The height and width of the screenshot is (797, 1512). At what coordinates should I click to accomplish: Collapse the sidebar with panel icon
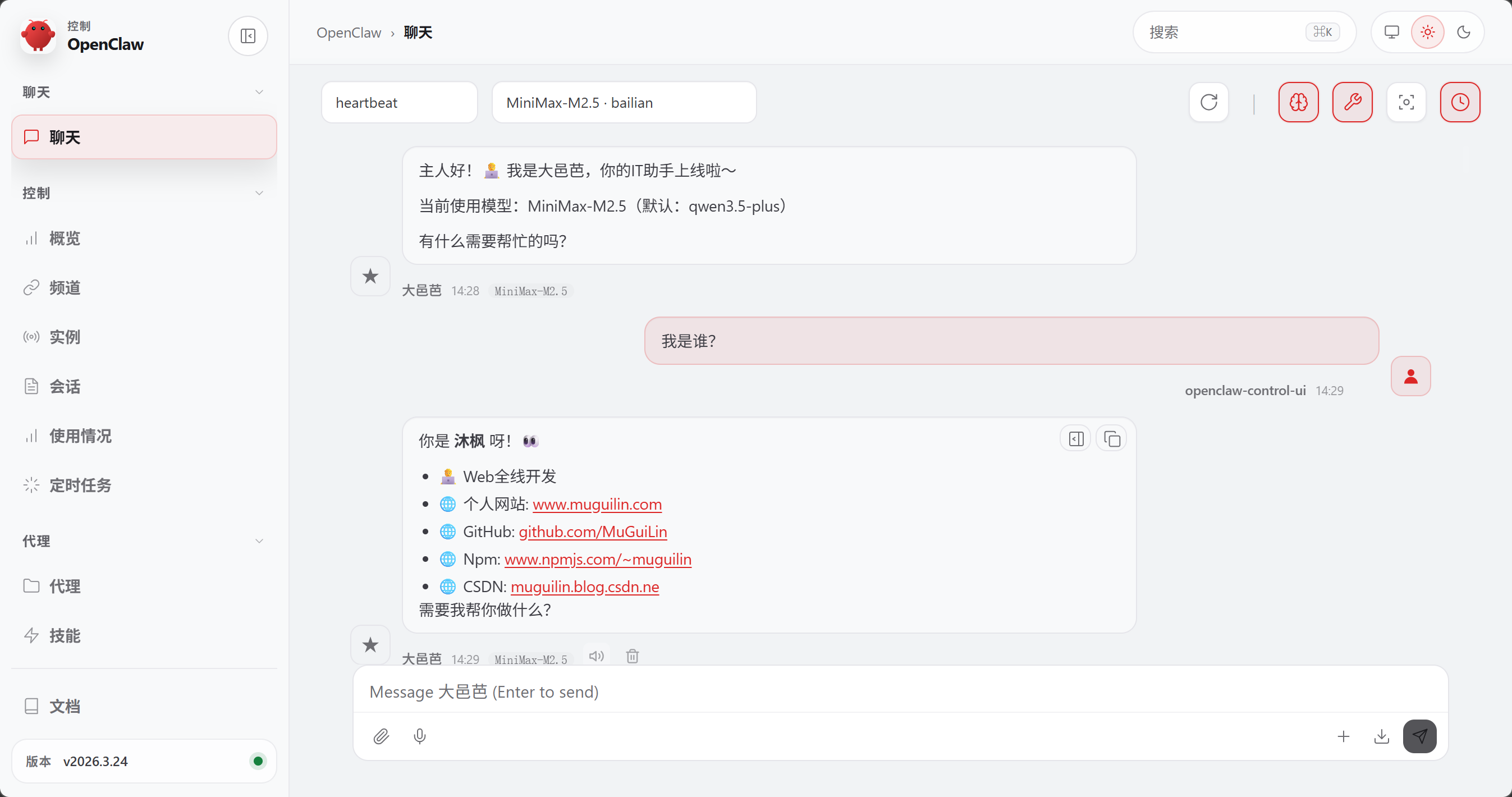[248, 36]
